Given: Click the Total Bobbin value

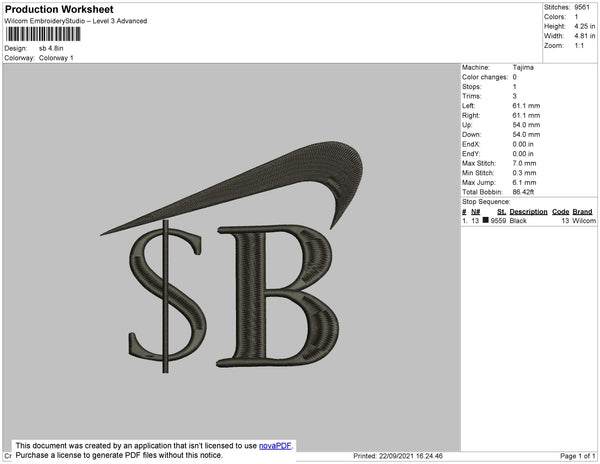Looking at the screenshot, I should tap(523, 192).
